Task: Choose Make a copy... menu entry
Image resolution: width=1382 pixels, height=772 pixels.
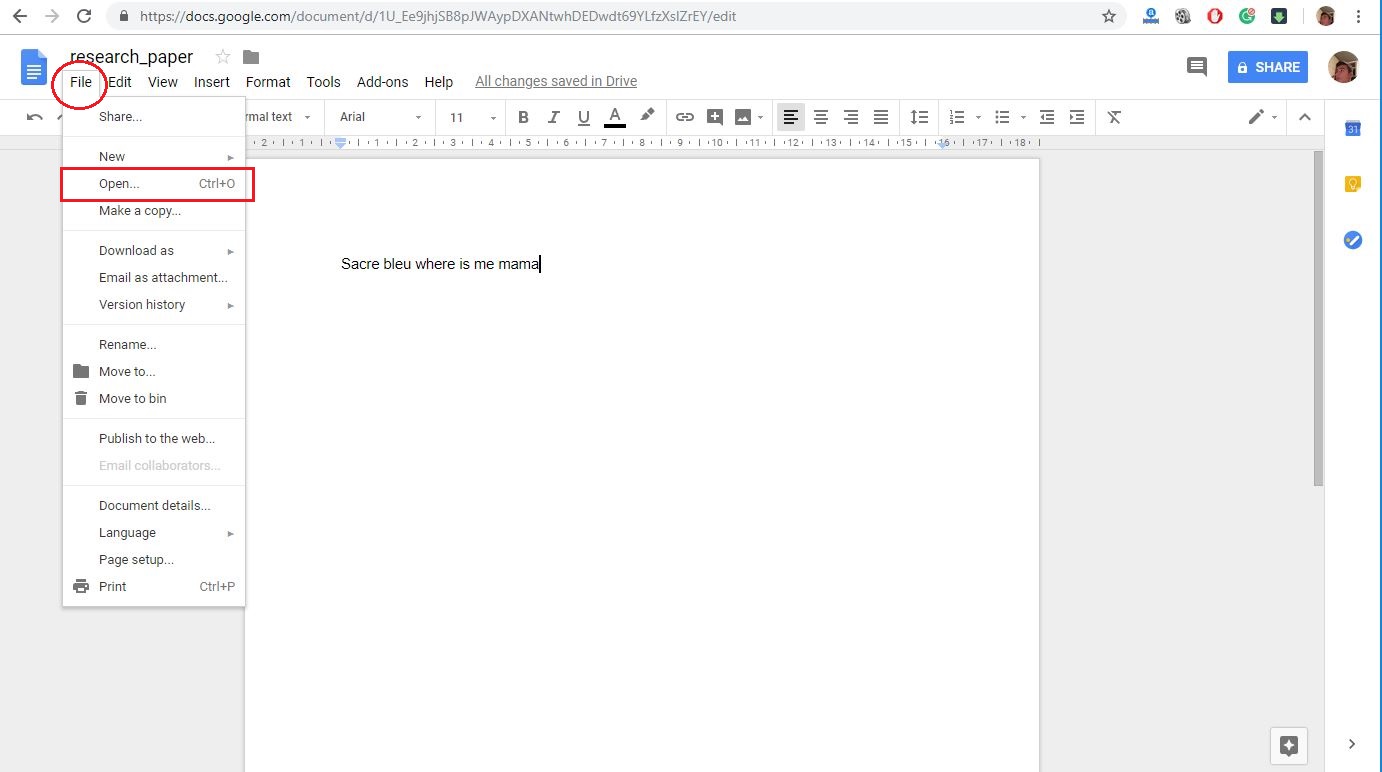Action: [x=154, y=211]
